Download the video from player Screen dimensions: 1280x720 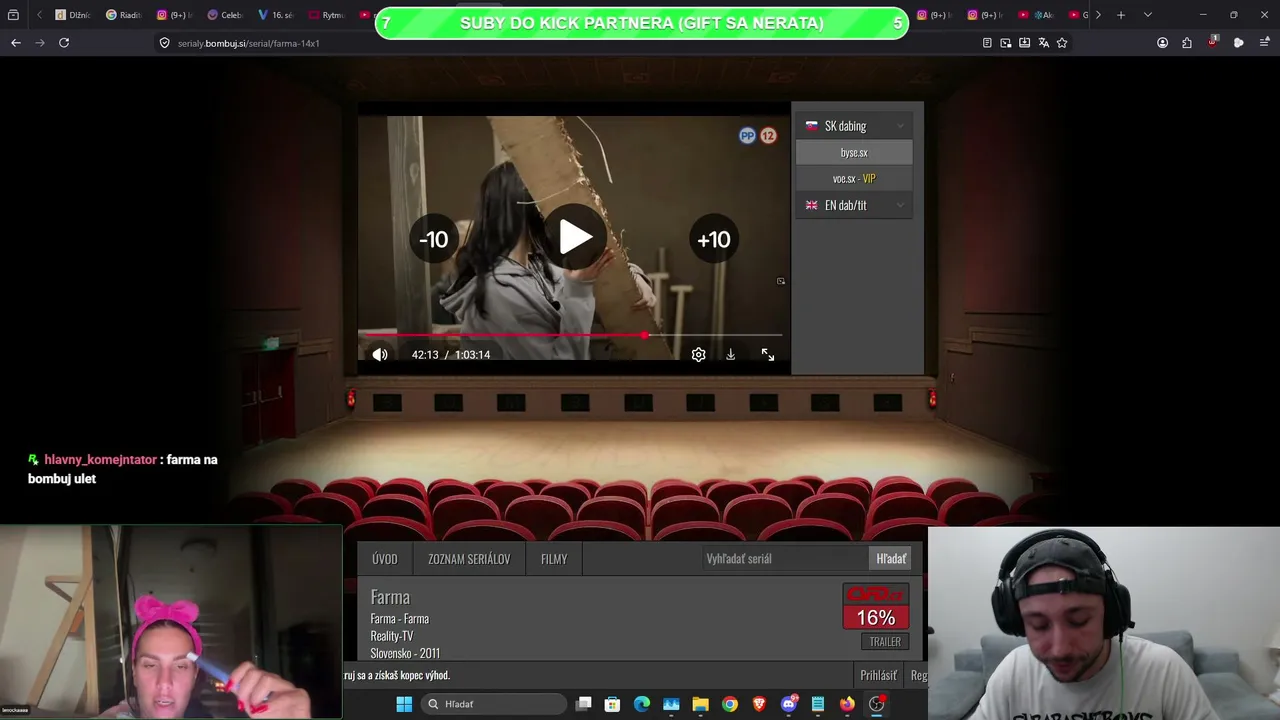(x=731, y=354)
